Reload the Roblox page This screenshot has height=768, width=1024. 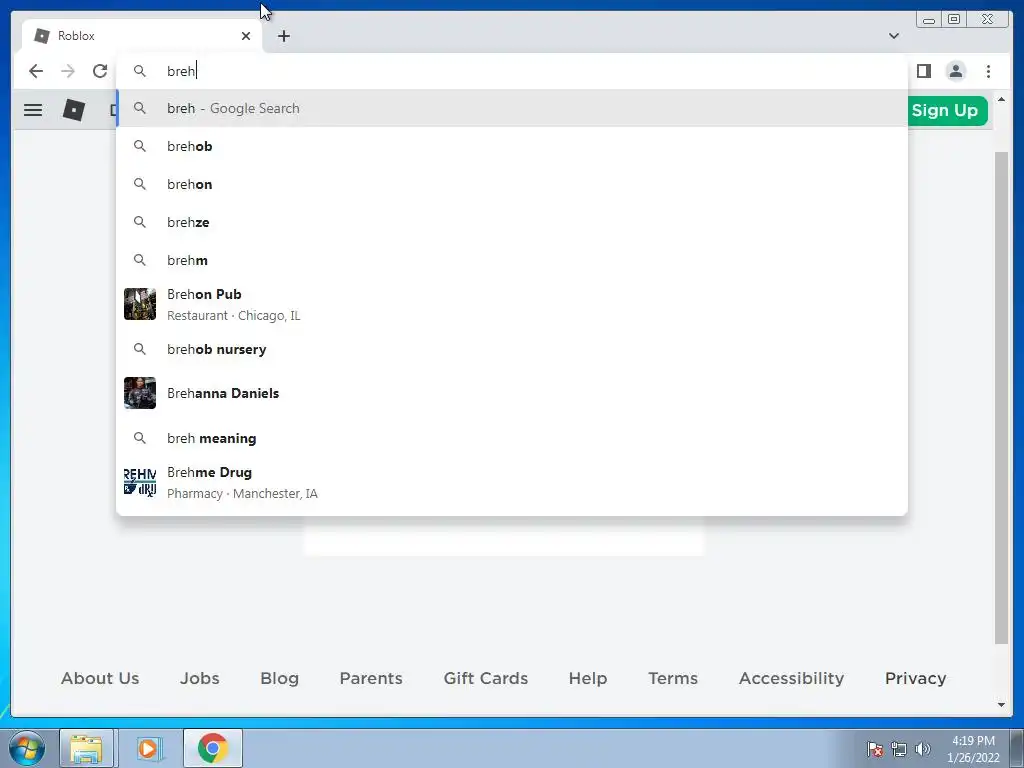[100, 71]
